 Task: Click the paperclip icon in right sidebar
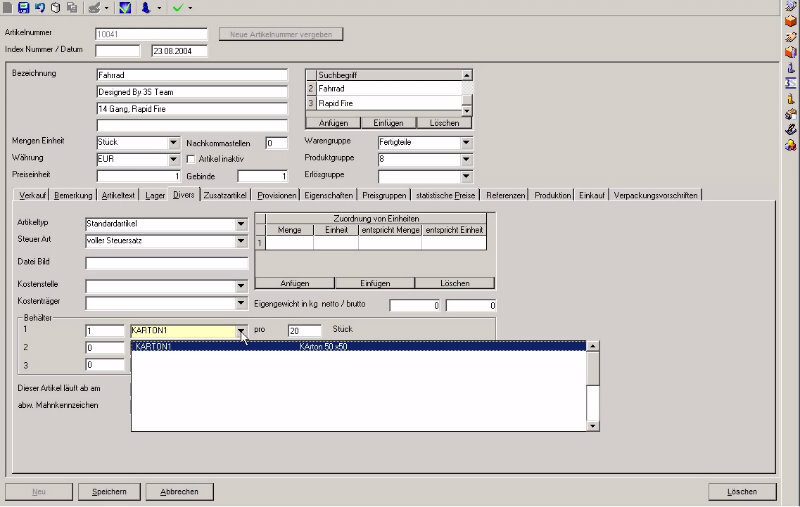tap(790, 130)
